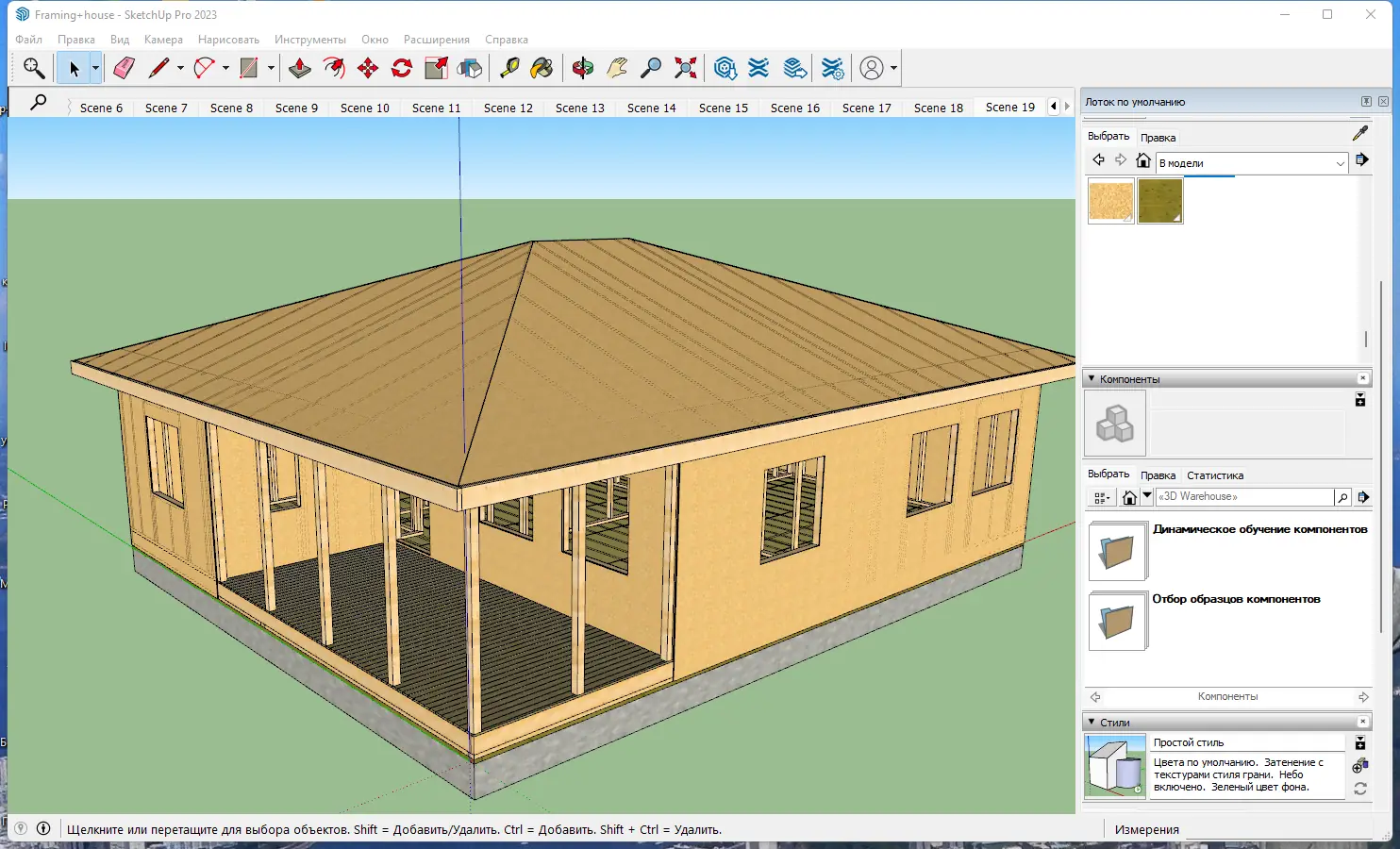Choose the Push/Pull tool
The width and height of the screenshot is (1400, 849).
pos(298,68)
